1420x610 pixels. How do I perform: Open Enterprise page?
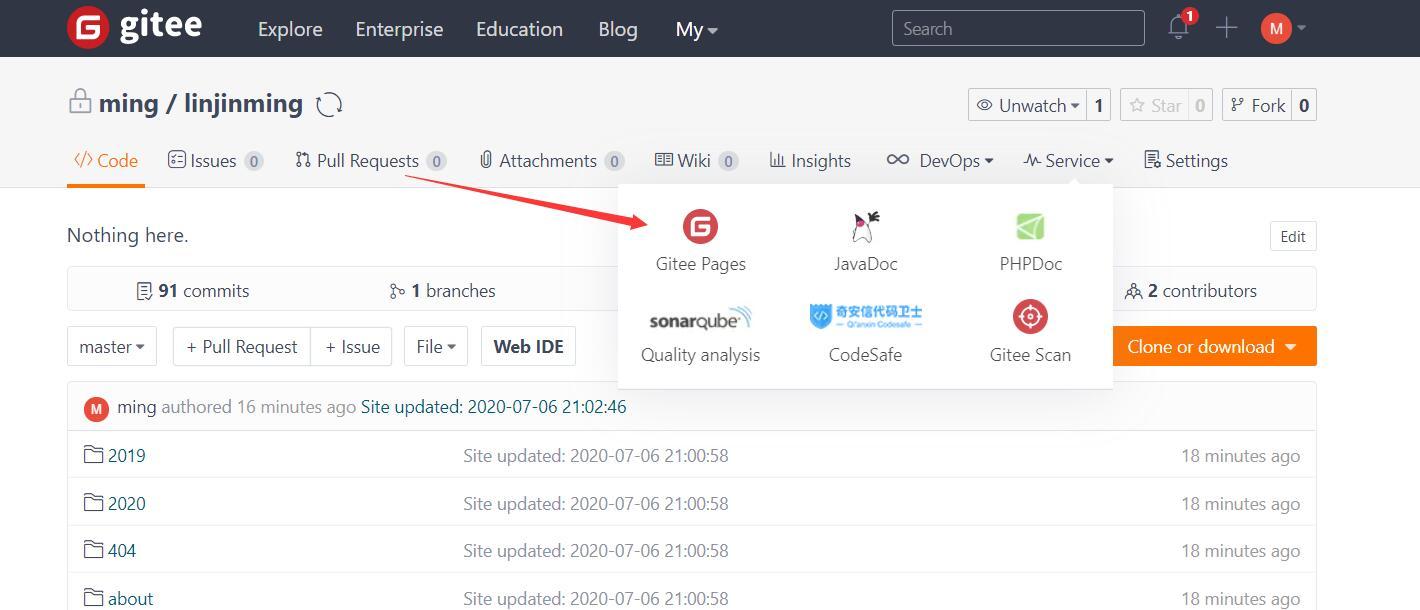(x=399, y=29)
